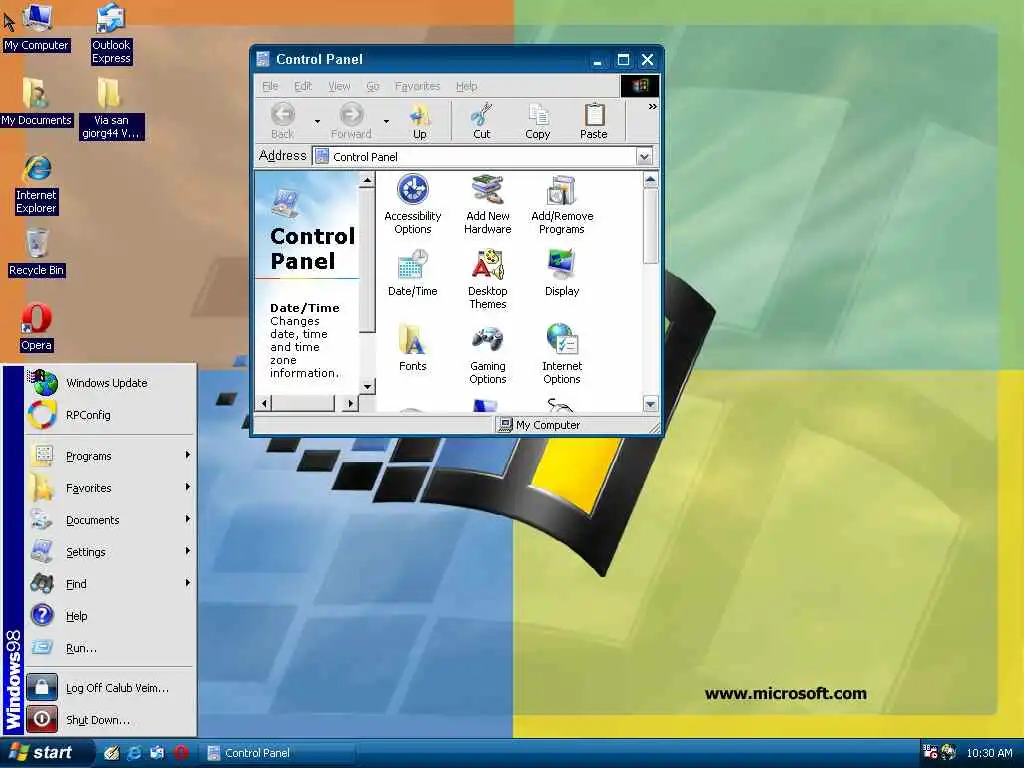1024x768 pixels.
Task: Open the View menu
Action: point(339,86)
